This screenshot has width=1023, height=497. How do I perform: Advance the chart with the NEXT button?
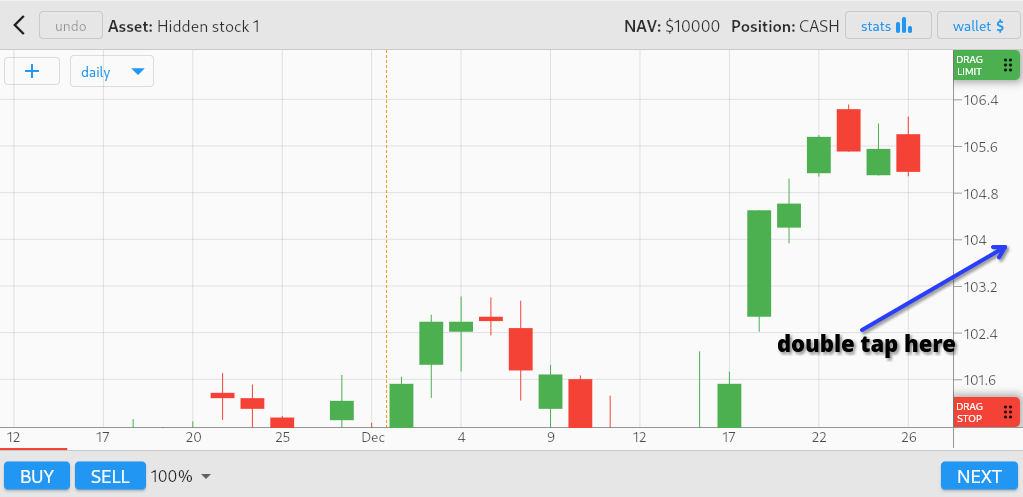point(979,477)
